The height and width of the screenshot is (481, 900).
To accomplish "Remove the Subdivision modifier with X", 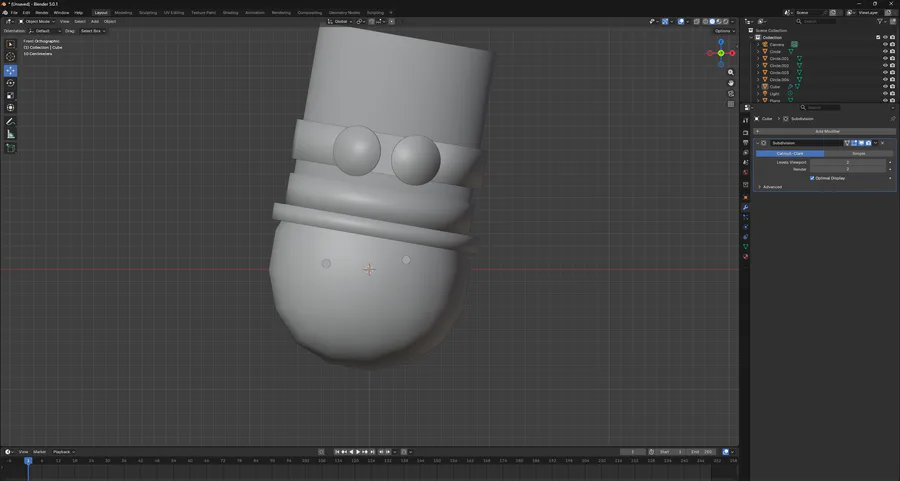I will pos(883,143).
